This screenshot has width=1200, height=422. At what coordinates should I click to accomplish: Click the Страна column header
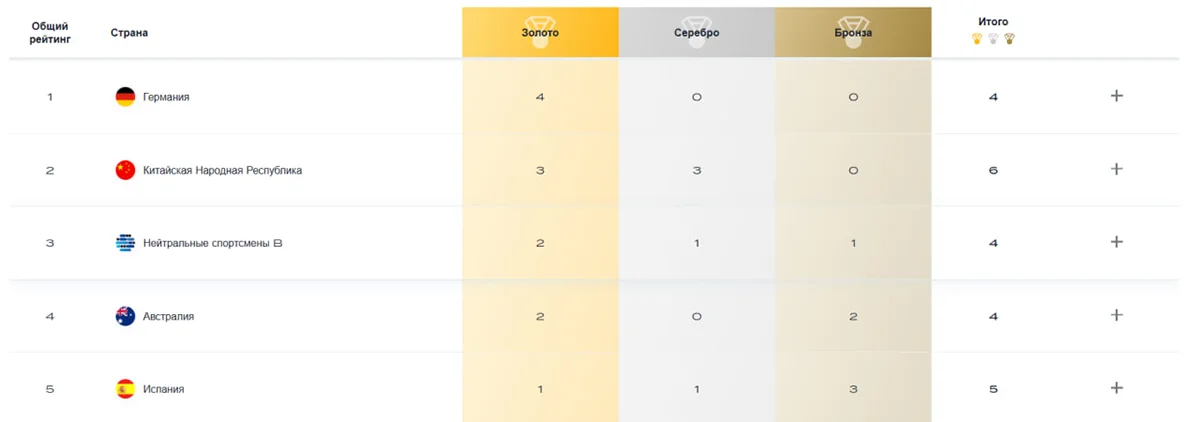[x=129, y=33]
